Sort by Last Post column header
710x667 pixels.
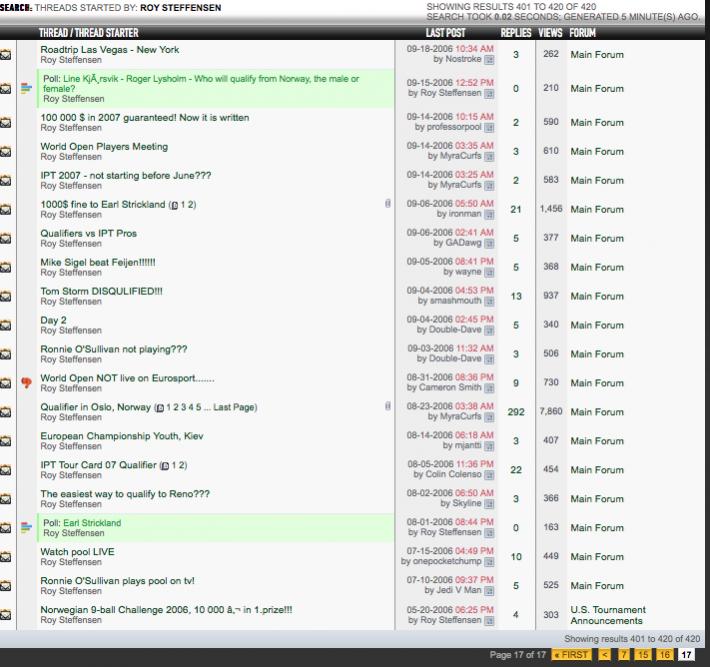(446, 33)
